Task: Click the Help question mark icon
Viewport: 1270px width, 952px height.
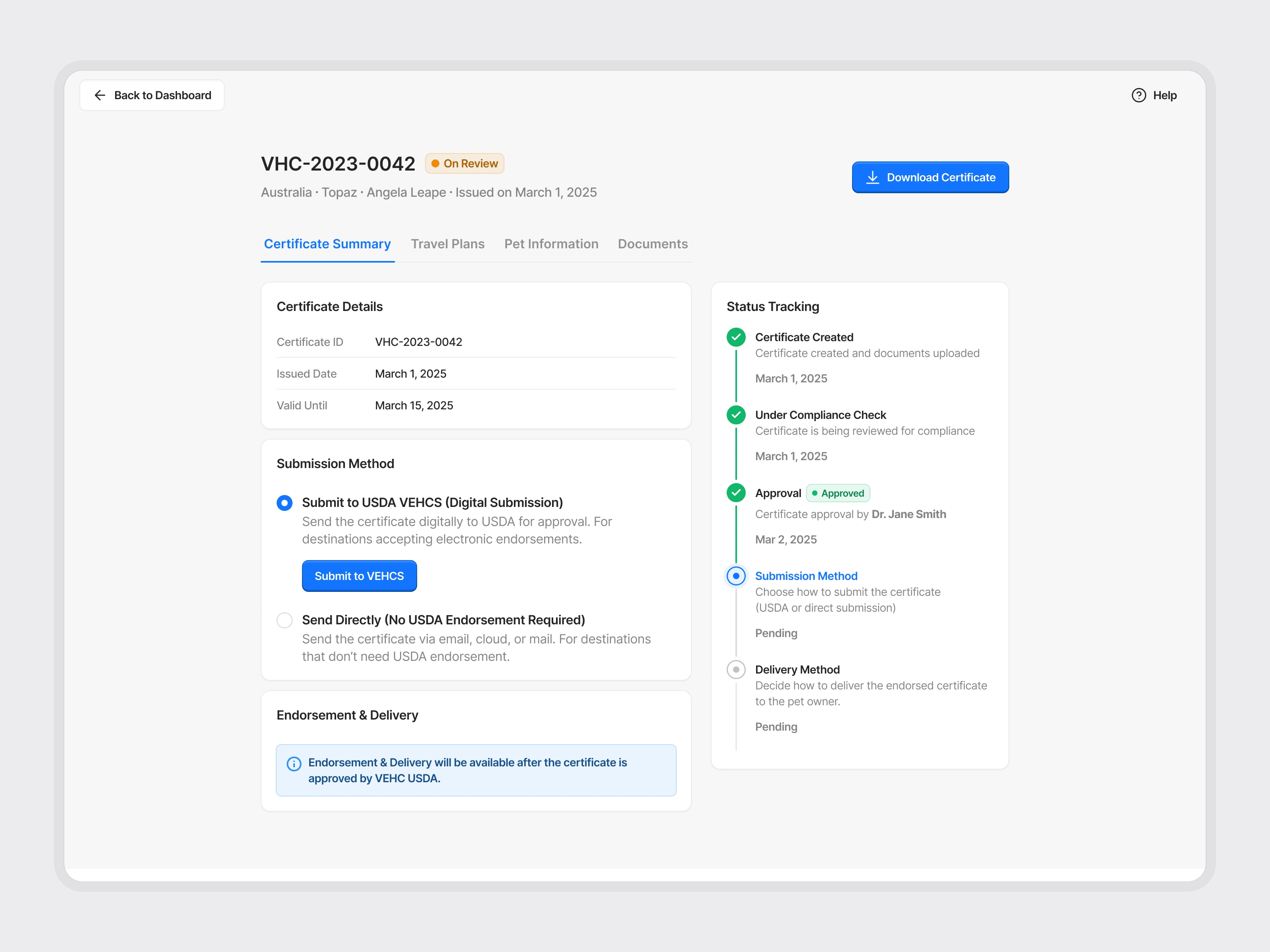Action: tap(1139, 95)
